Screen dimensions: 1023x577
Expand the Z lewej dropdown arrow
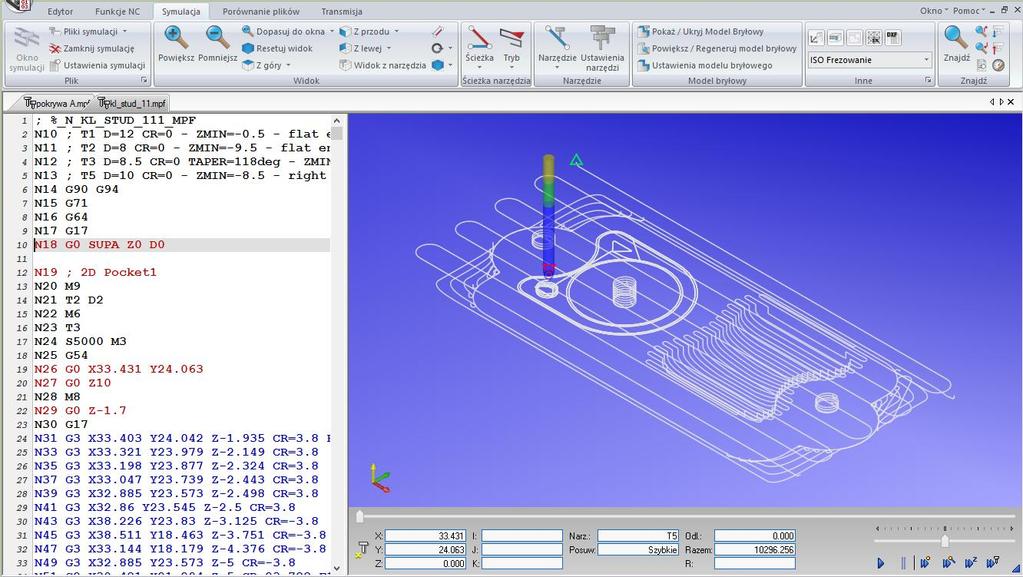pos(389,48)
